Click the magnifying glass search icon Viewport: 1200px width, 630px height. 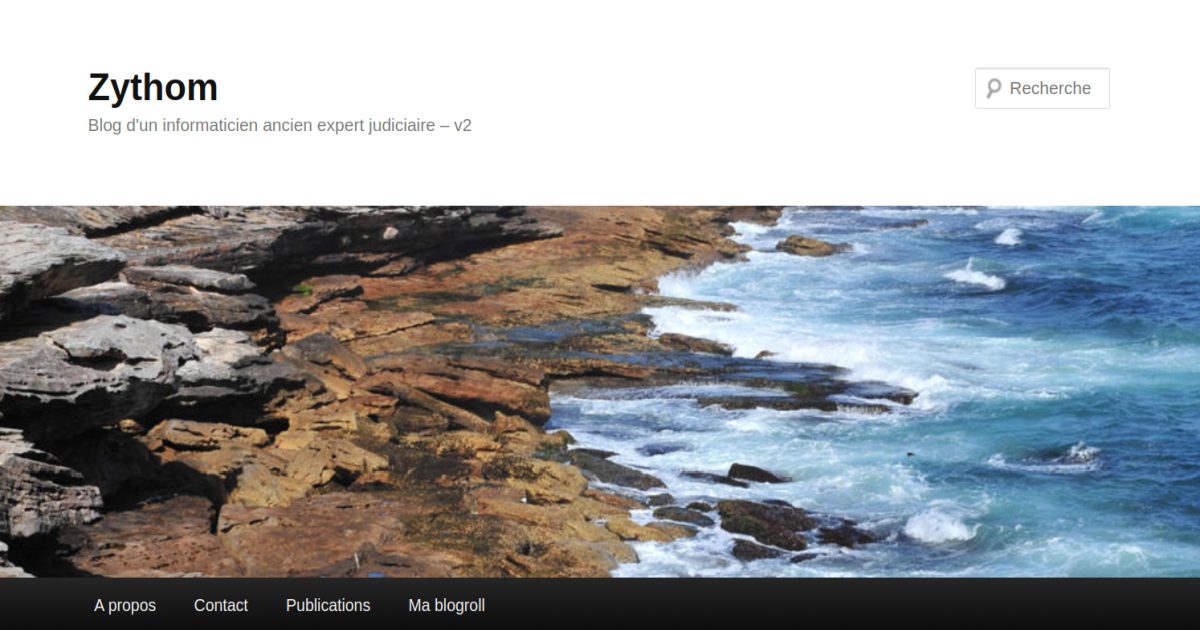[993, 88]
